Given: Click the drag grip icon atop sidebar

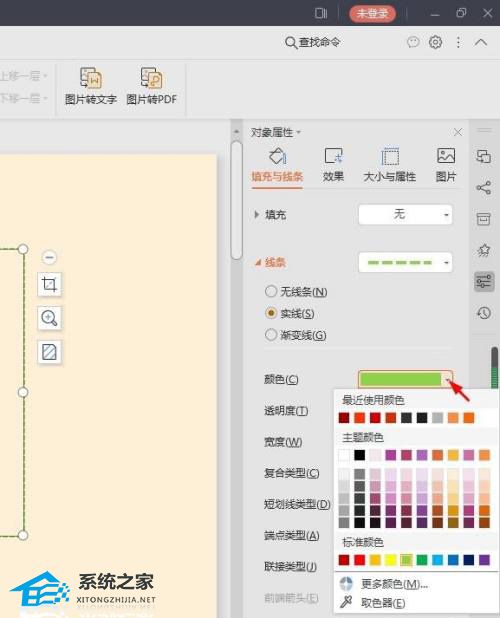Looking at the screenshot, I should (x=484, y=130).
